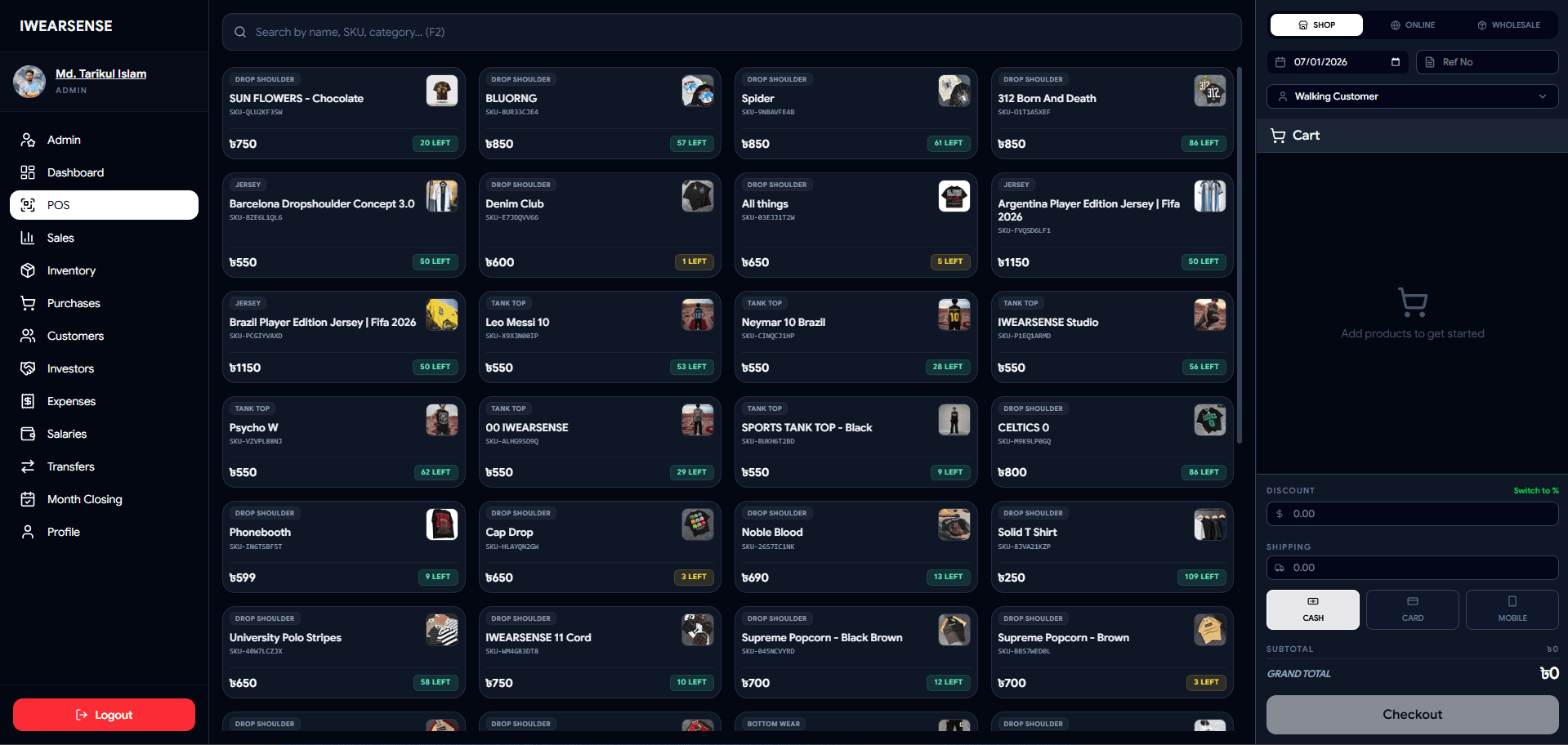
Task: Click the BLUORNG product thumbnail
Action: coord(698,91)
